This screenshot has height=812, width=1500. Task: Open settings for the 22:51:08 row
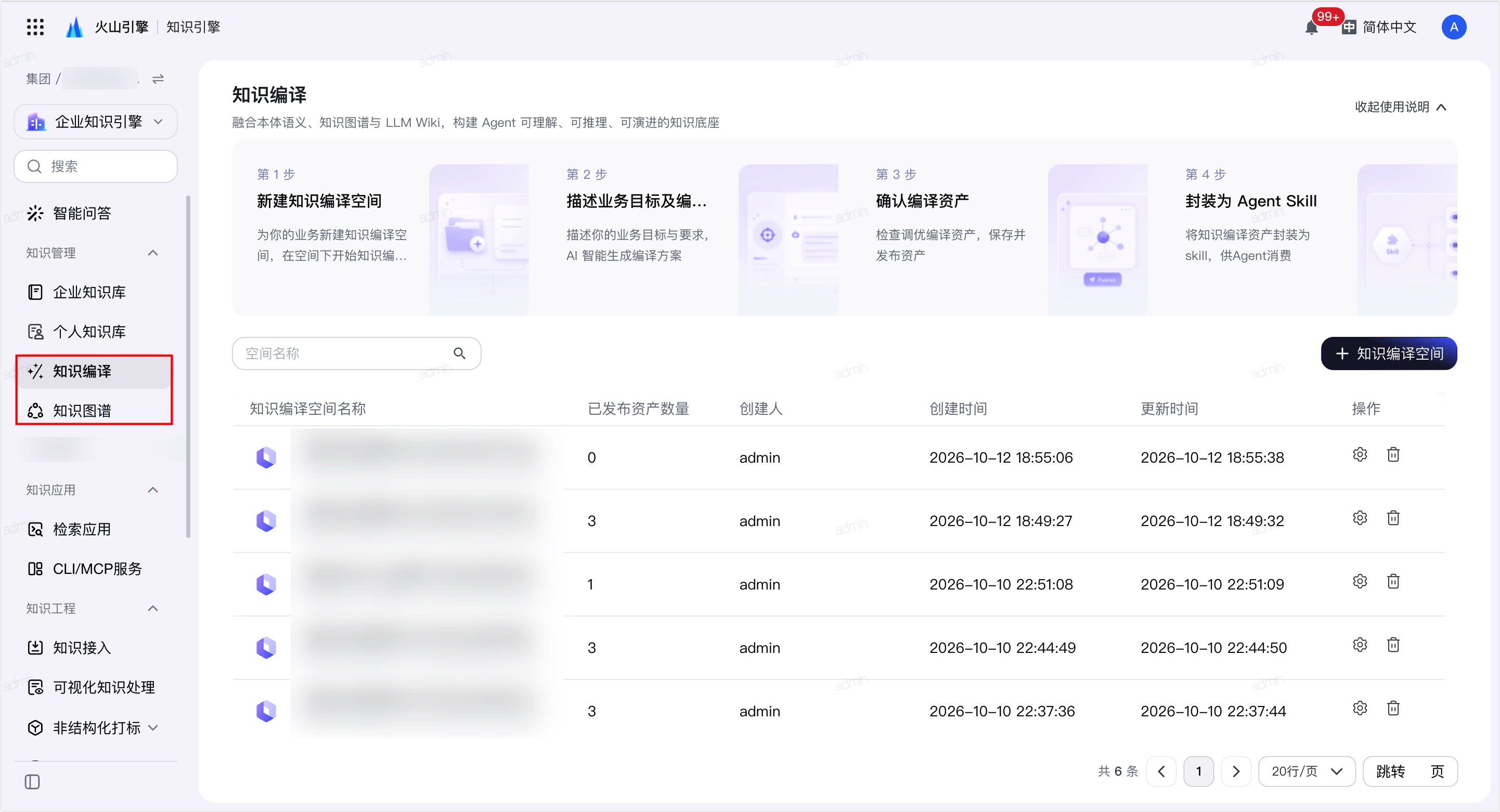(x=1360, y=582)
